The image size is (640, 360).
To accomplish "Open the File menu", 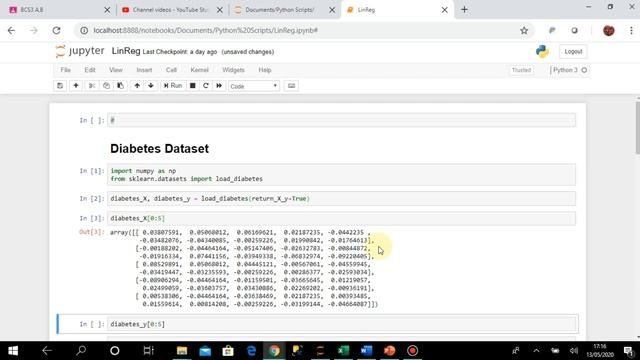I will [65, 70].
